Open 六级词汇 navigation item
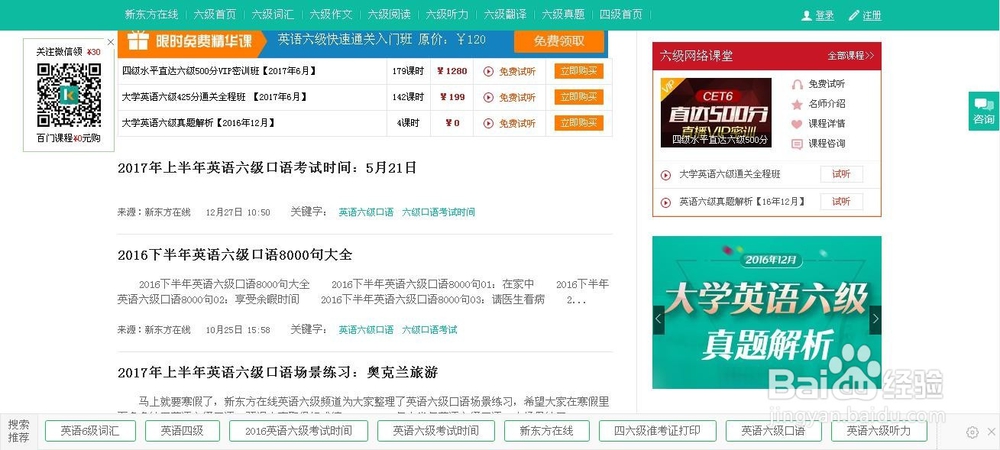 (x=273, y=15)
